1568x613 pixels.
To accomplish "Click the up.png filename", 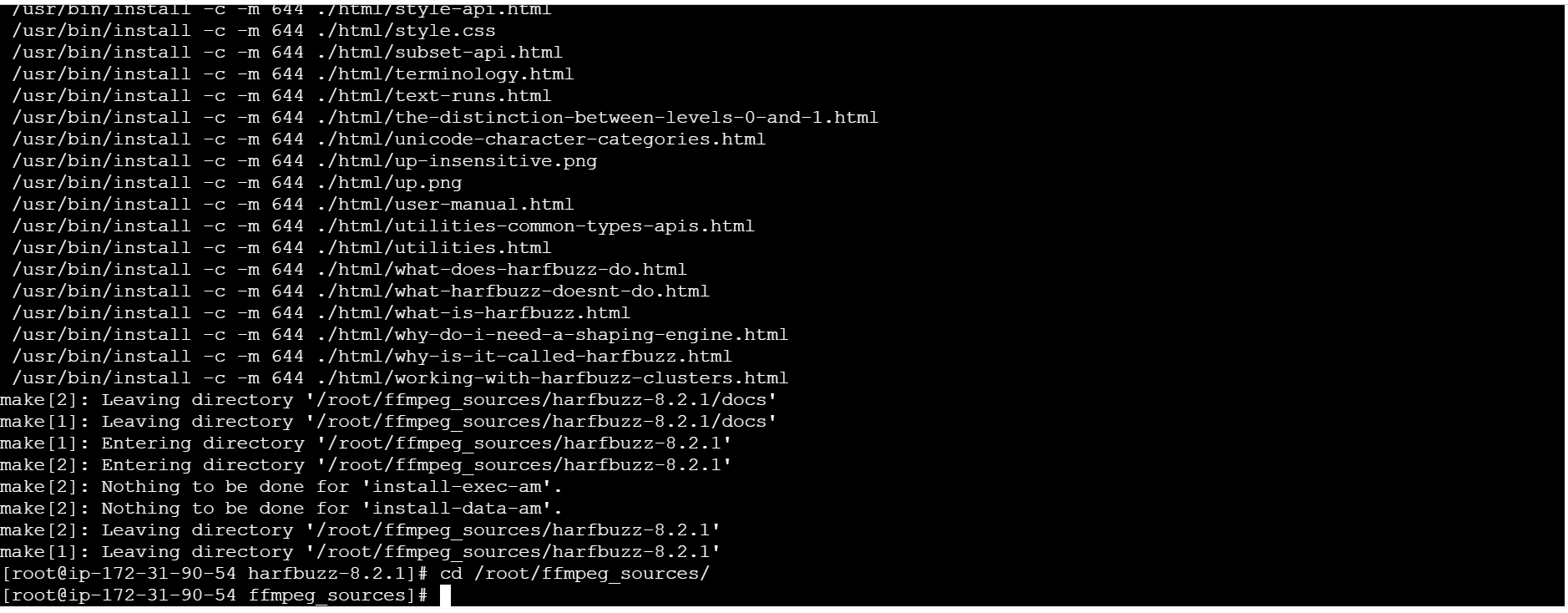I will pos(428,183).
